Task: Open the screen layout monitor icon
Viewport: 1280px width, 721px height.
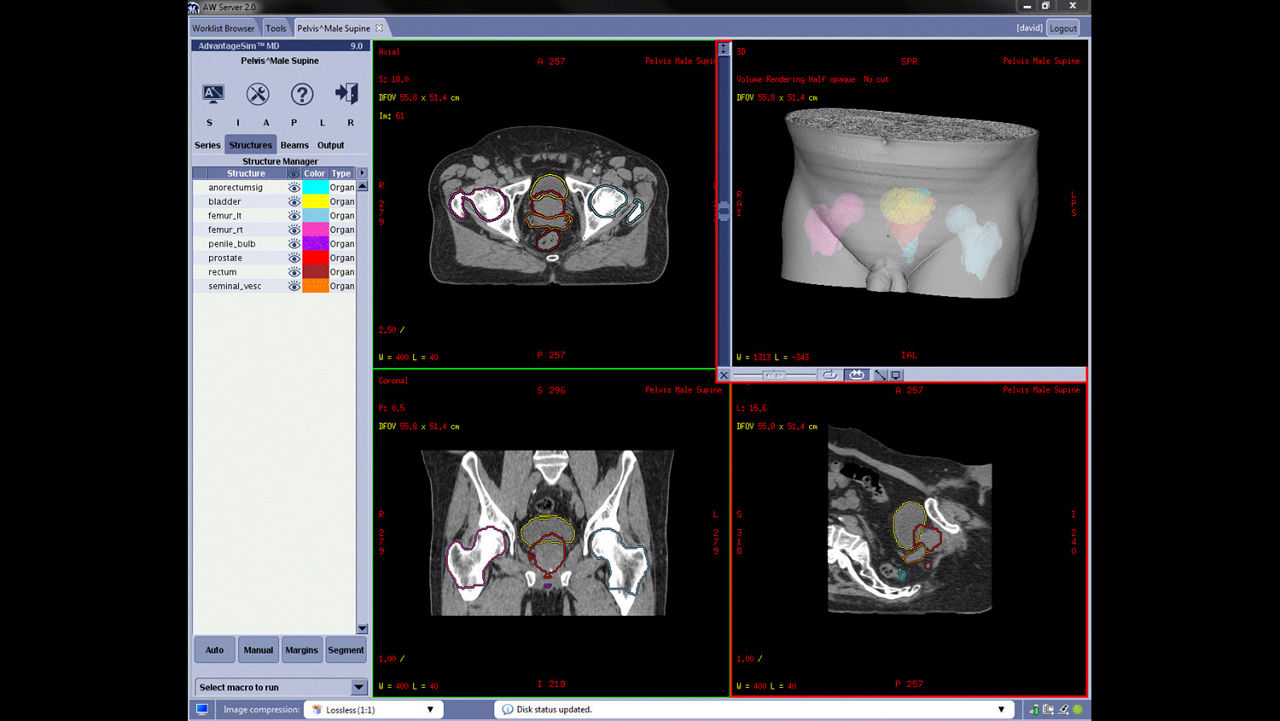Action: [x=213, y=94]
